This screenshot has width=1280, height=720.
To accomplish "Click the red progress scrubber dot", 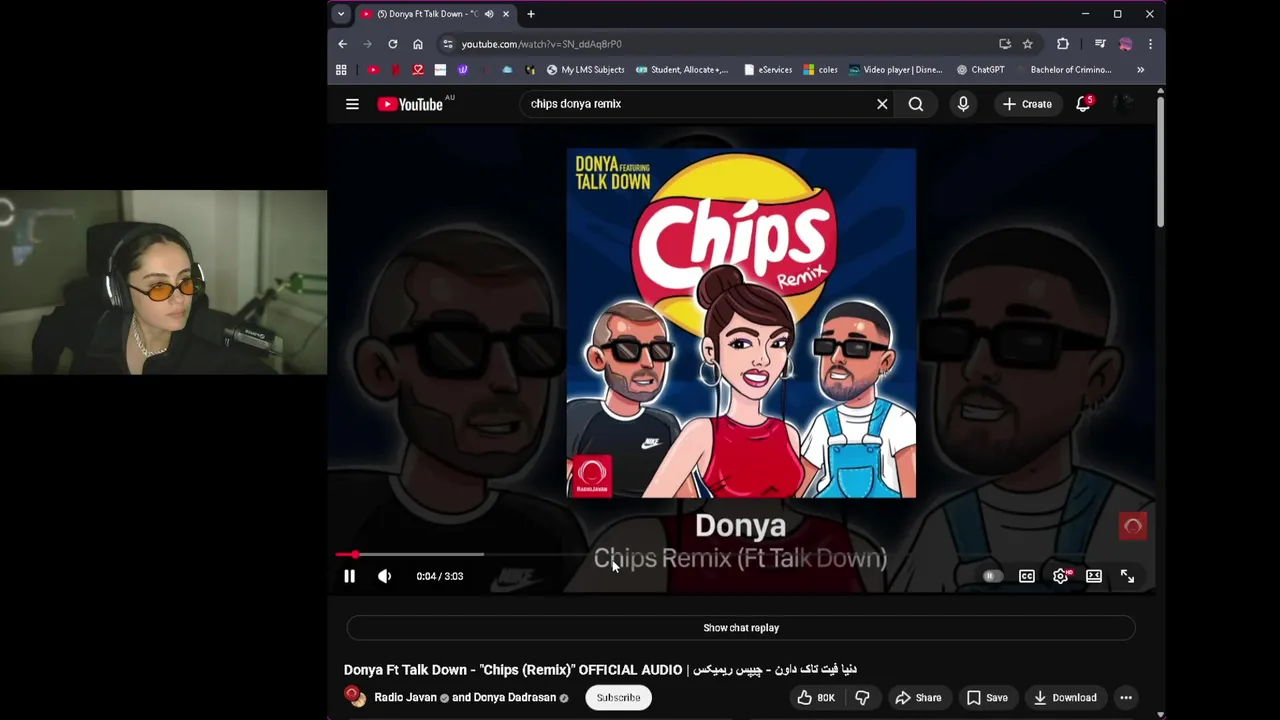I will pyautogui.click(x=354, y=554).
